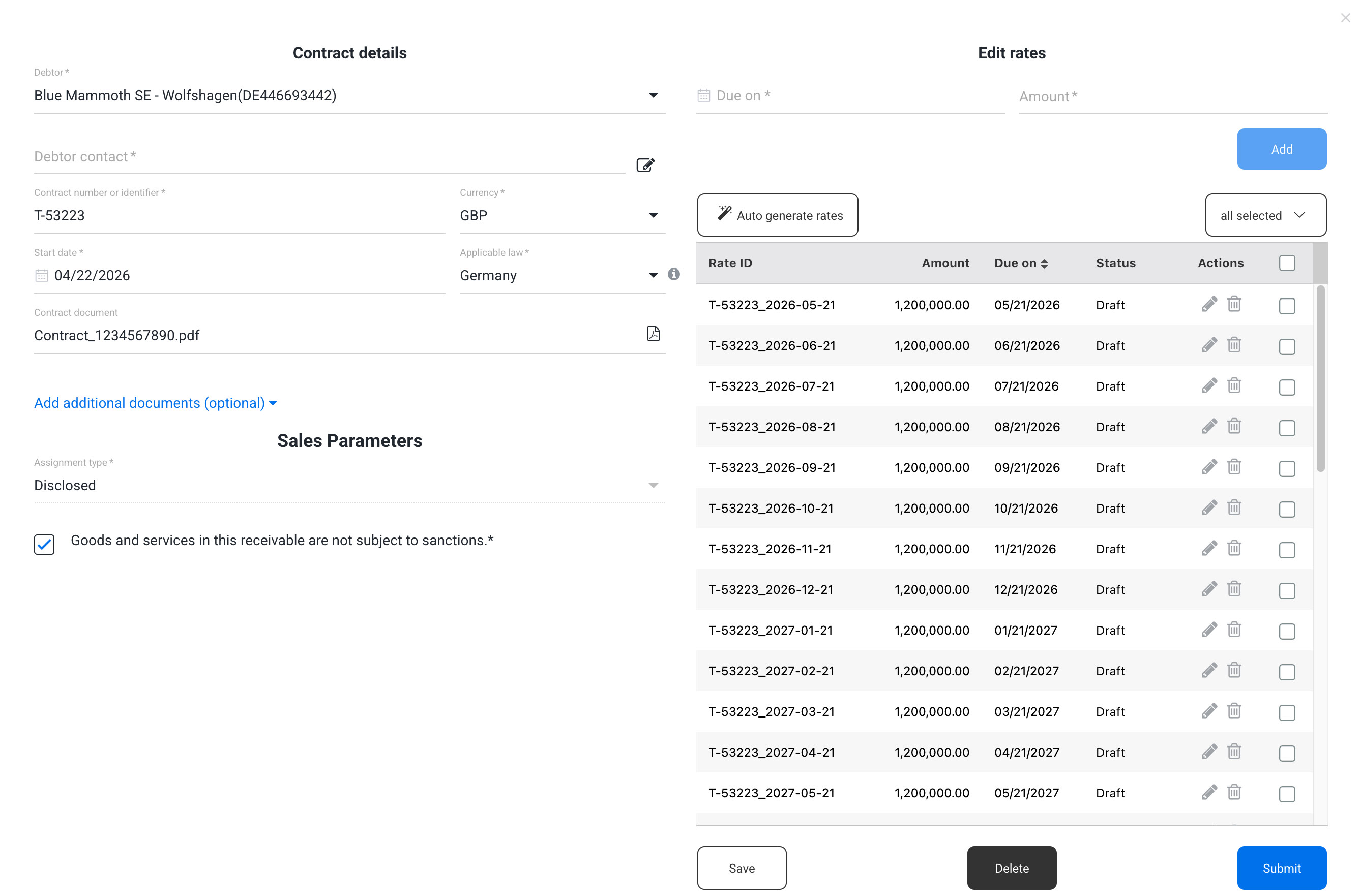Sort the table by Due on column
1361x896 pixels.
(1021, 263)
